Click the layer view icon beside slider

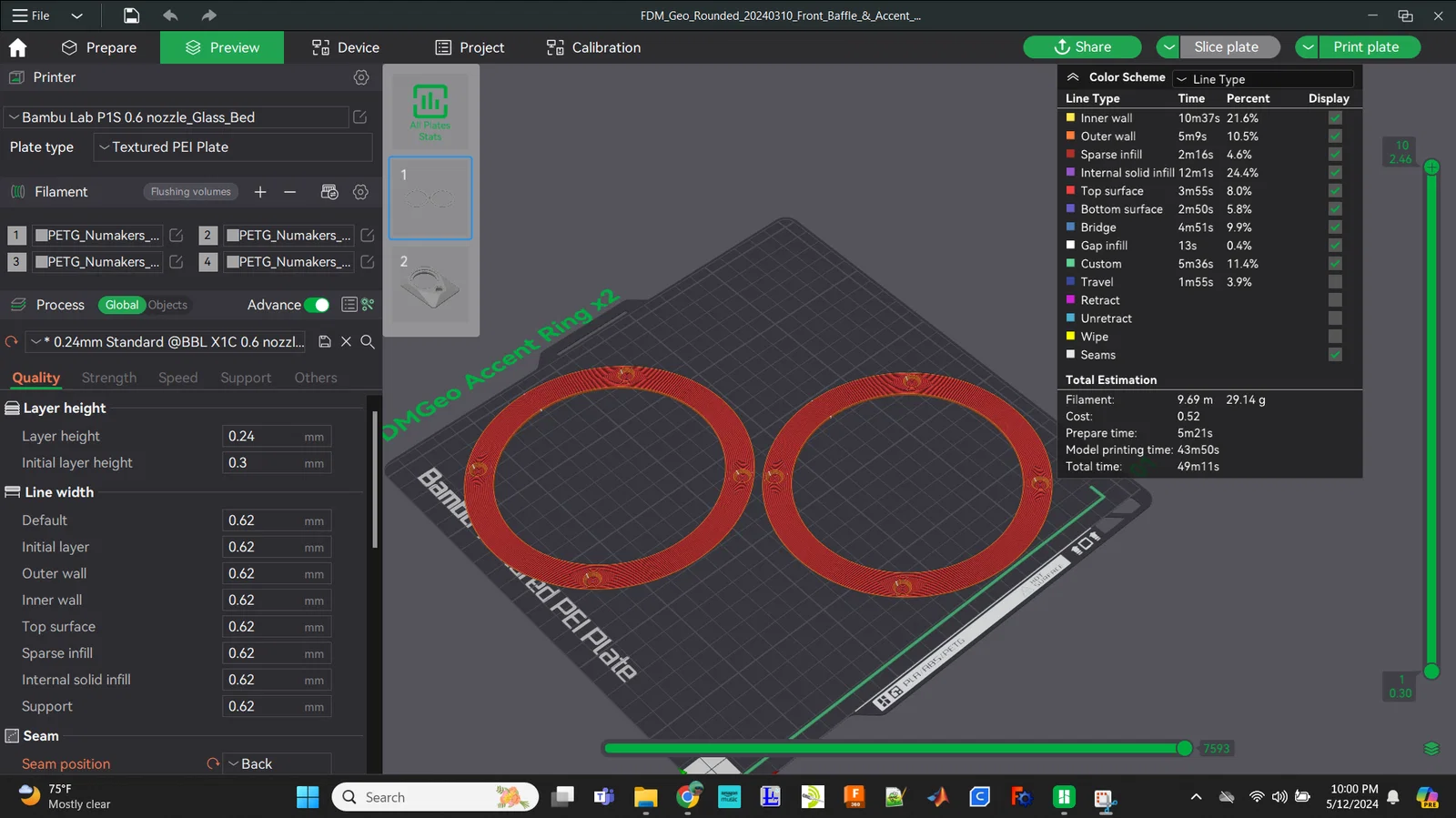point(1431,749)
